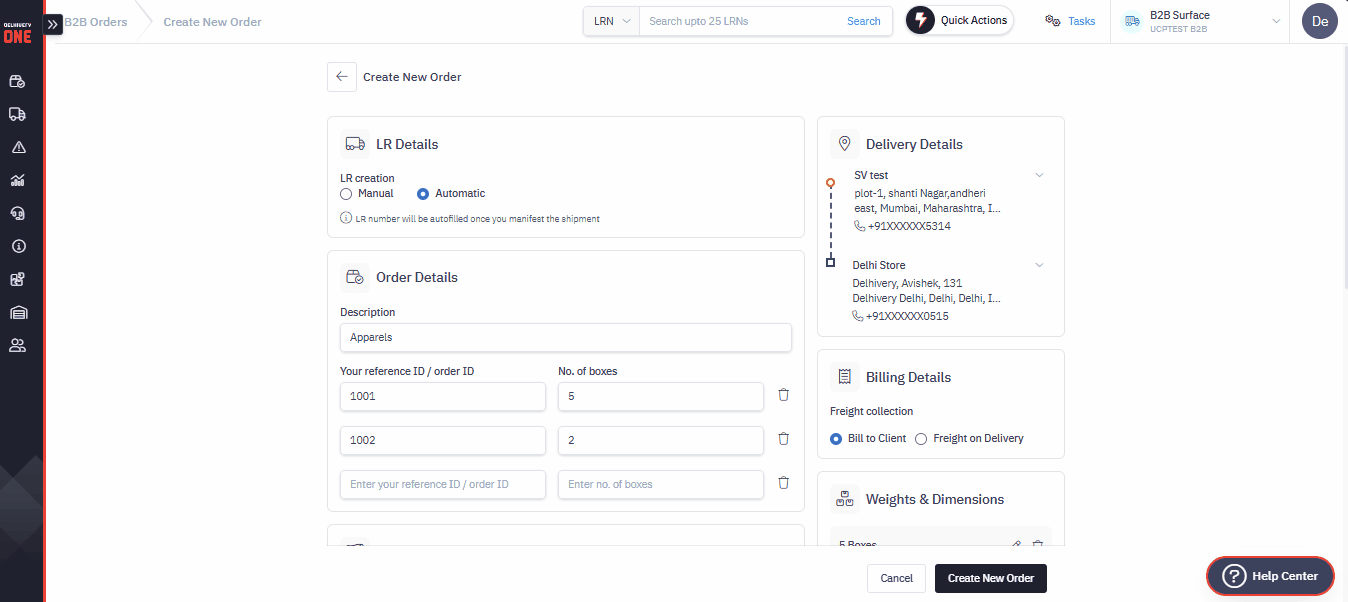
Task: Click the +91XXXXXX5314 phone number
Action: (x=909, y=226)
